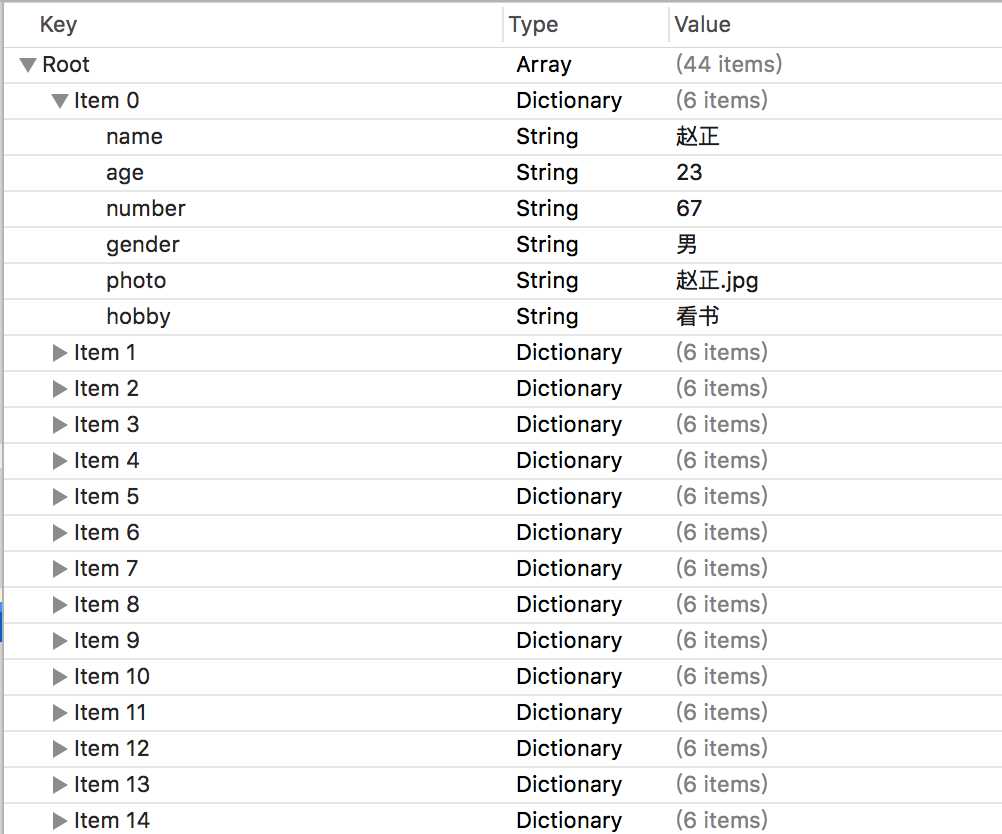Click the number value 67

click(x=689, y=209)
